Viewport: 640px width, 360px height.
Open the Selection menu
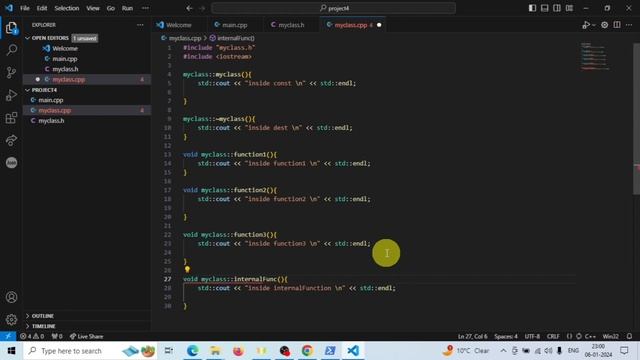[67, 8]
